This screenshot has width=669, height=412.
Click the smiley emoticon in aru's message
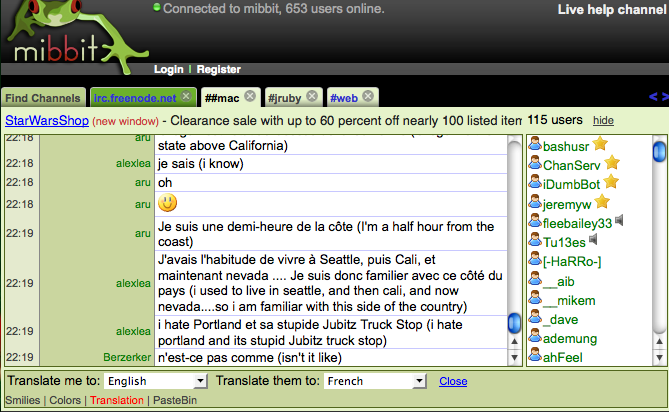[167, 203]
